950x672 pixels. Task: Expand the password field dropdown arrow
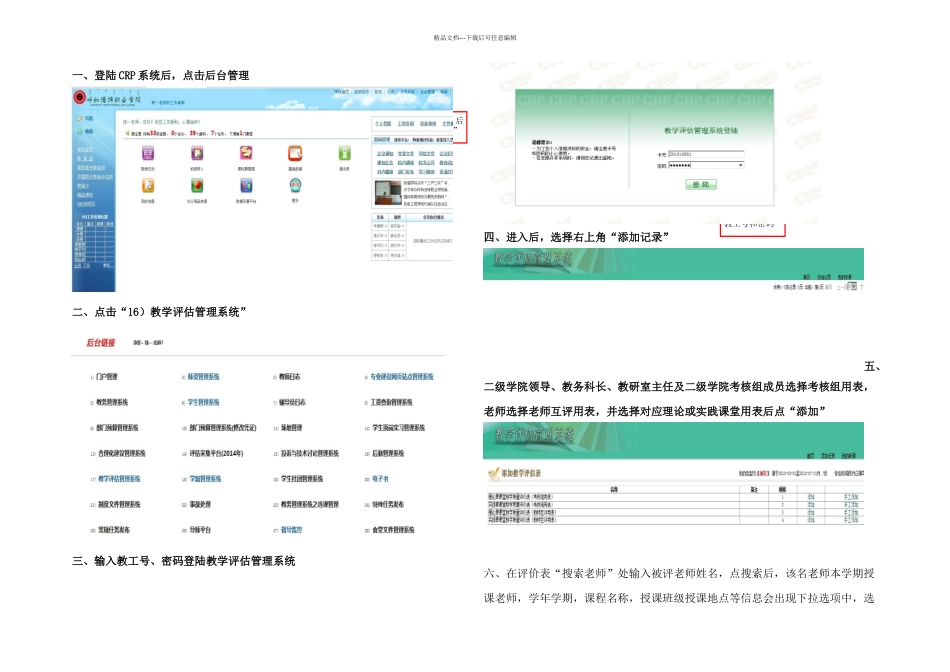[740, 165]
